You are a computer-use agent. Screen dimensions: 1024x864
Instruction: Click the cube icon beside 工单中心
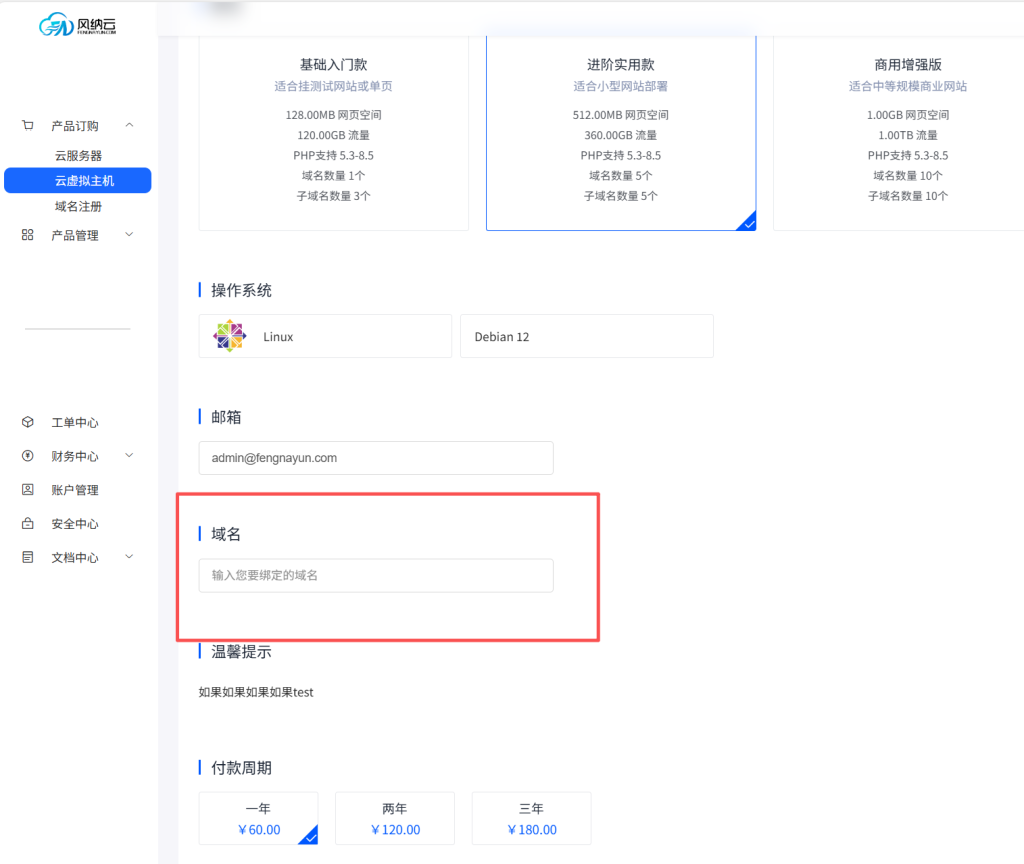pos(28,423)
